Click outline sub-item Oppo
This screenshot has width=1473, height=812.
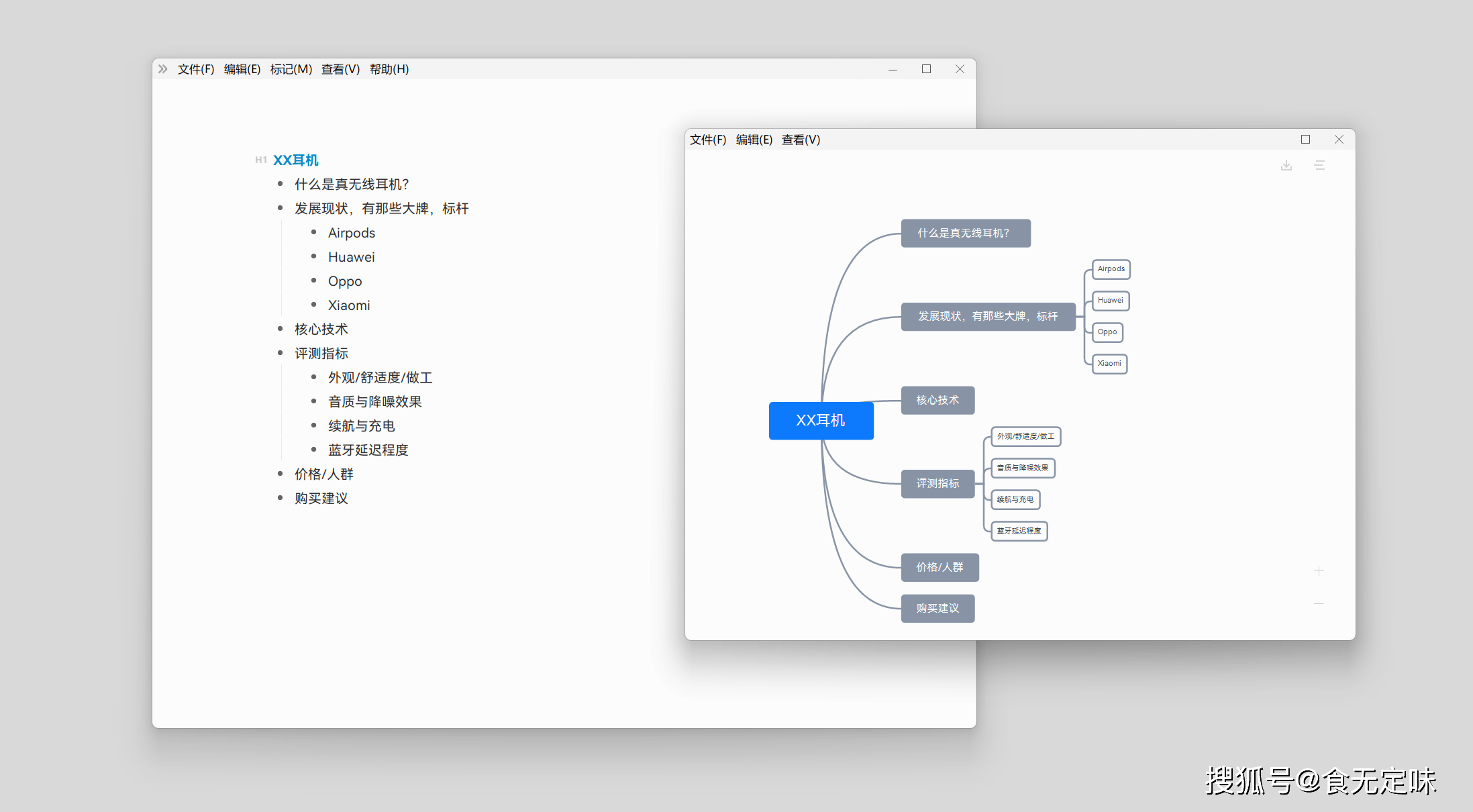point(345,281)
